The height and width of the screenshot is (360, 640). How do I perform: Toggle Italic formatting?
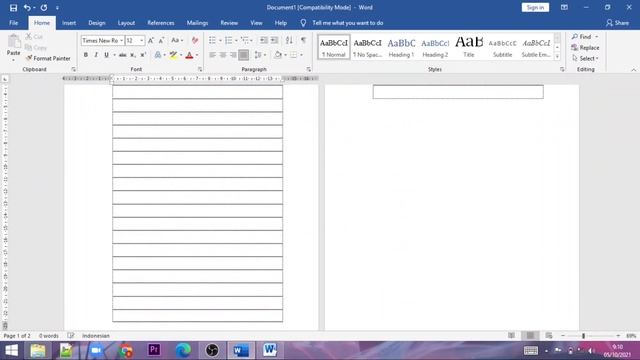96,55
